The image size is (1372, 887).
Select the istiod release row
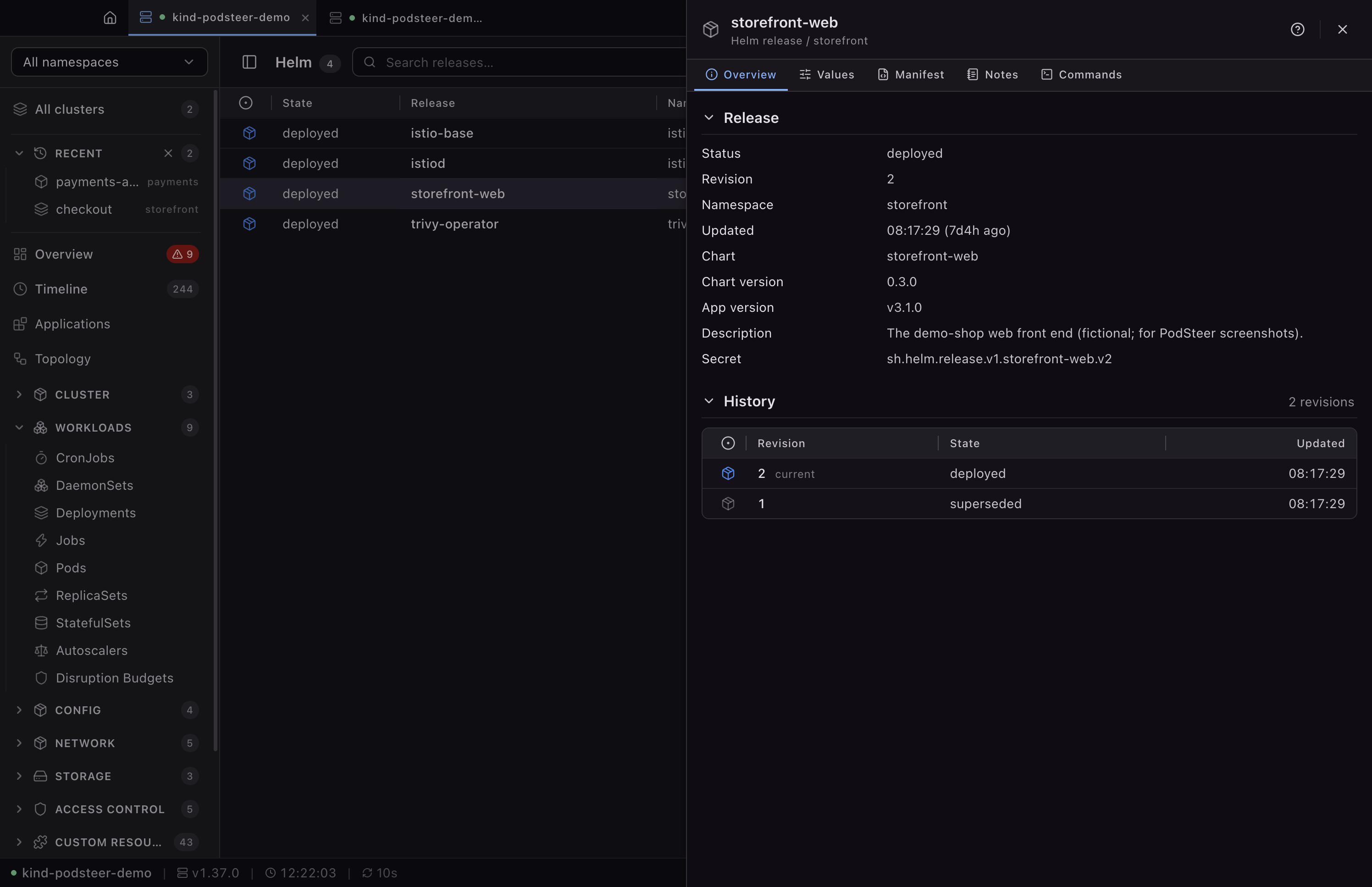pyautogui.click(x=453, y=164)
